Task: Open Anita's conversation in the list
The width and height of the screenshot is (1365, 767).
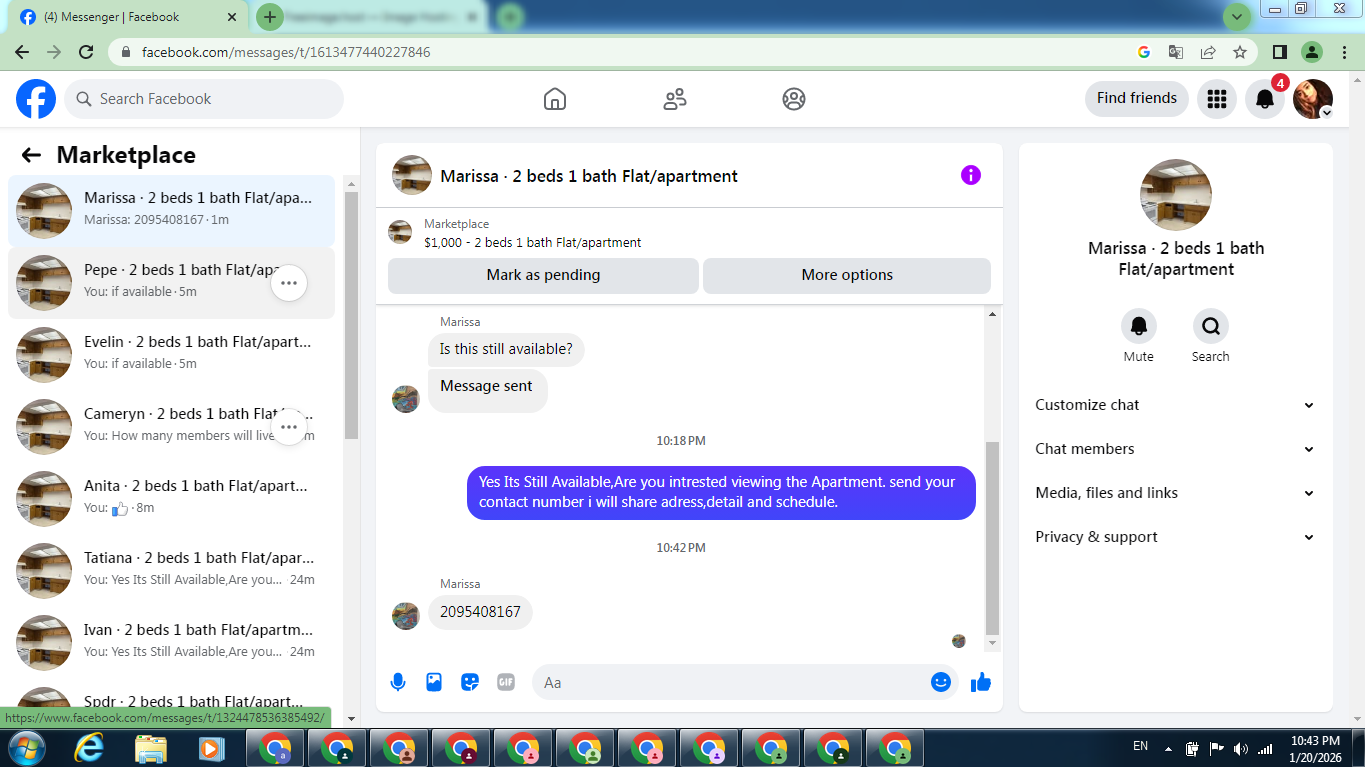Action: (x=171, y=499)
